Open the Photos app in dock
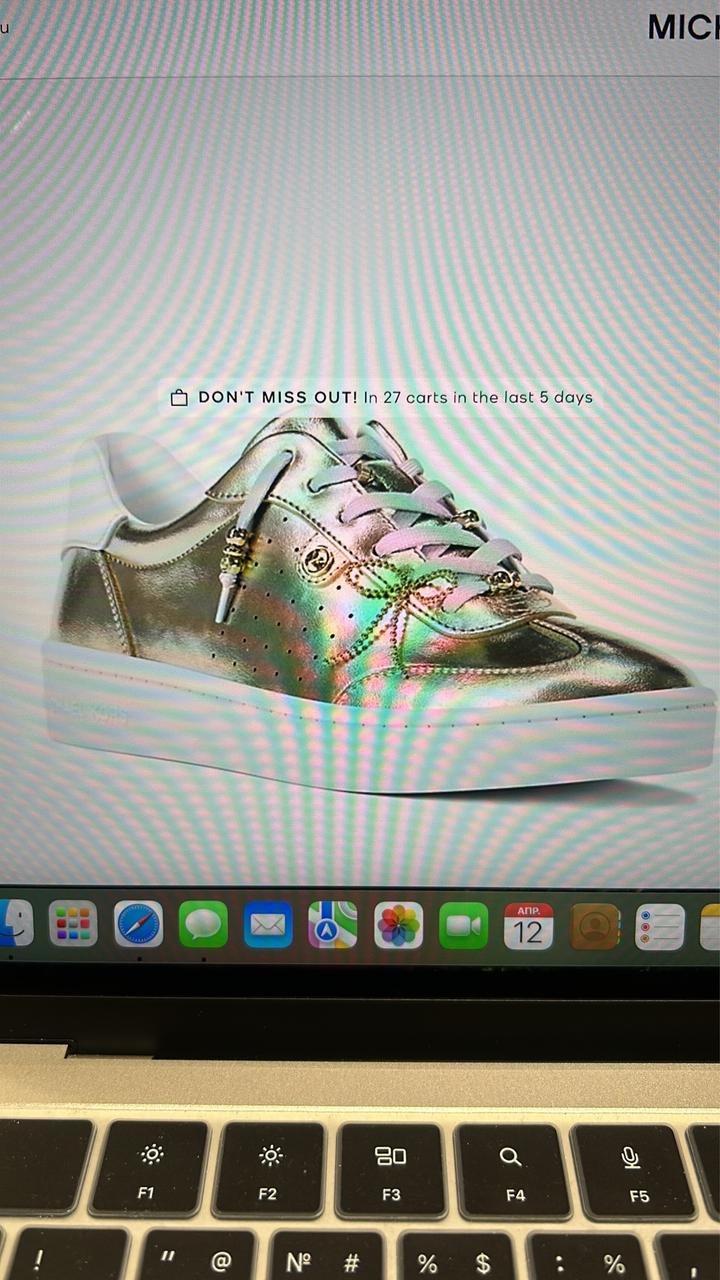 (x=399, y=925)
